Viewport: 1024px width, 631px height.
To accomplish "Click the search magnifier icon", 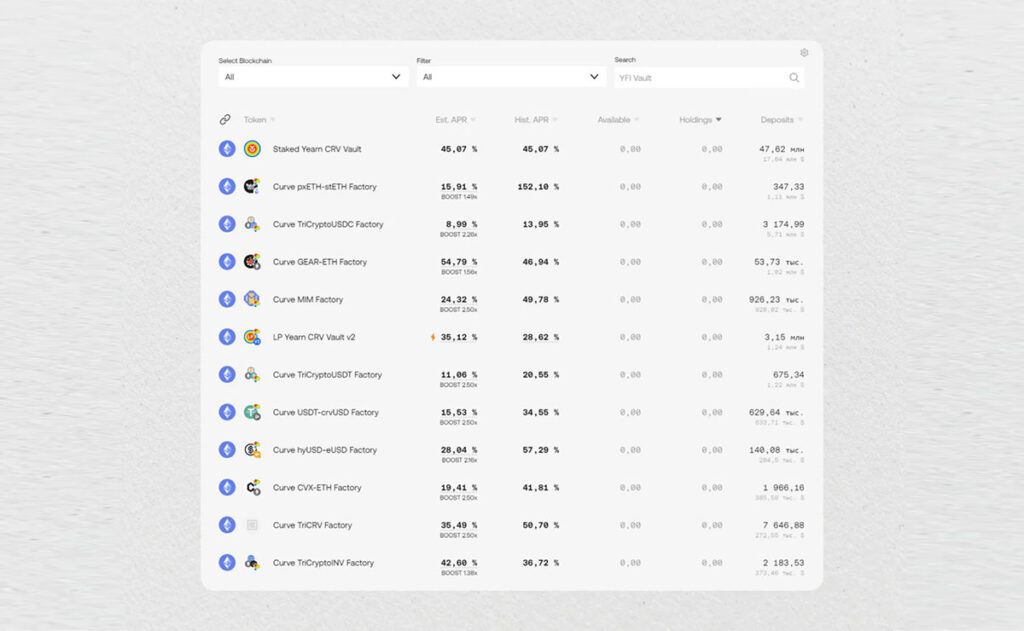I will pos(793,78).
